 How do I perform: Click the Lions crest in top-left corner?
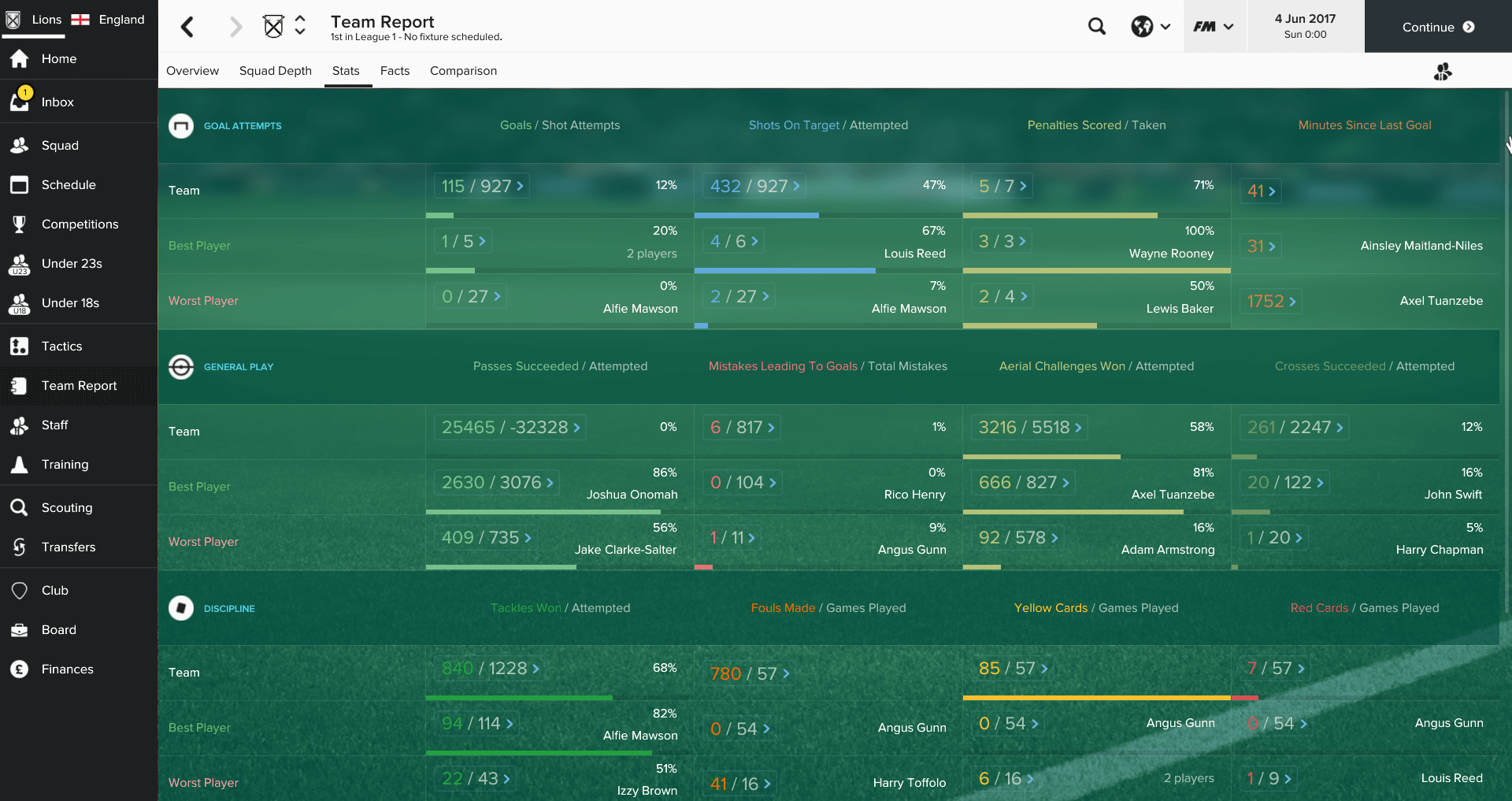tap(13, 20)
